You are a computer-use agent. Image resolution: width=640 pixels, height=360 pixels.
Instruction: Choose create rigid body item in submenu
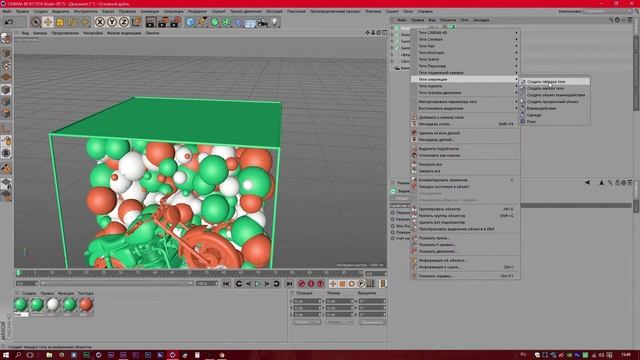click(x=554, y=82)
